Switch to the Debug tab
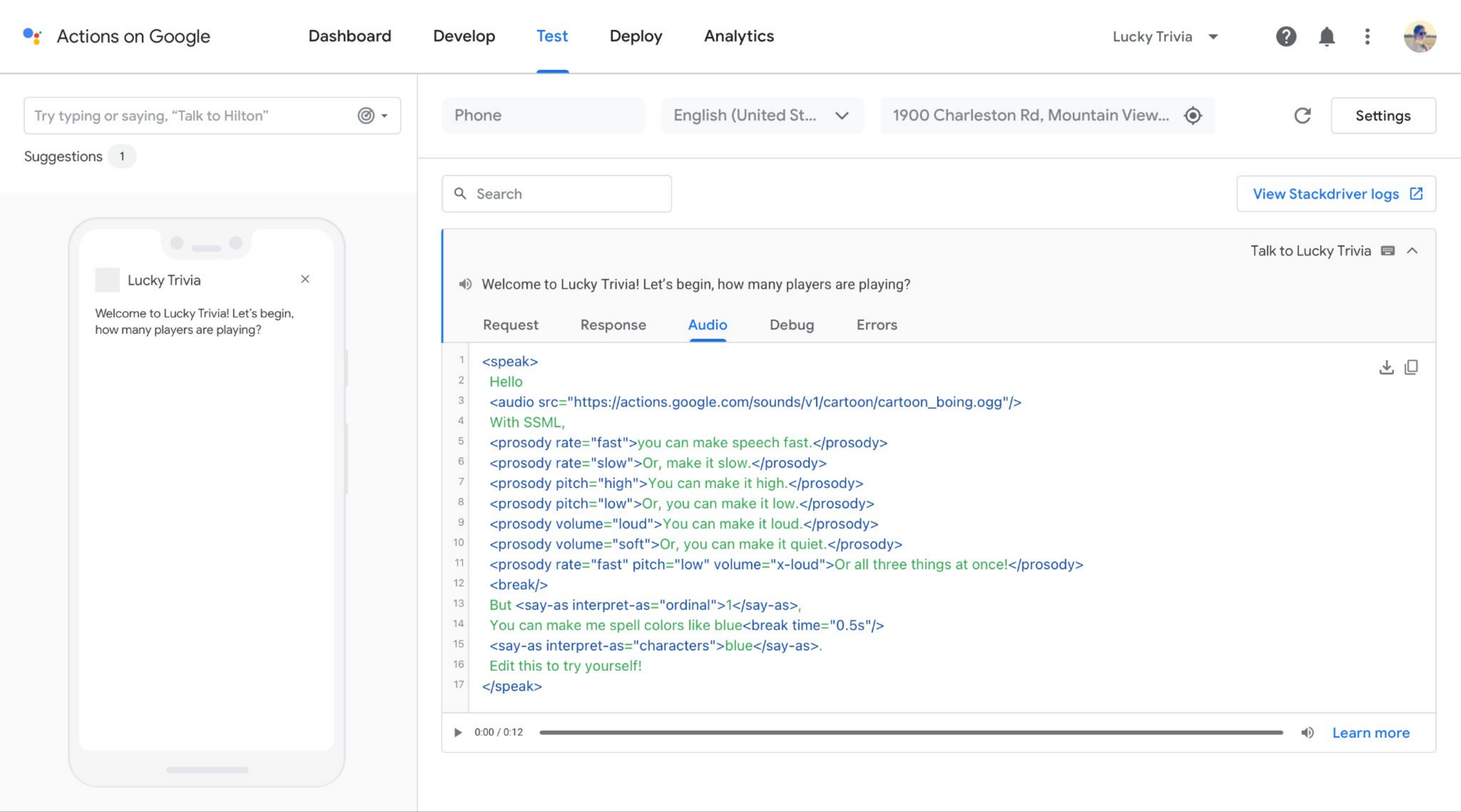The image size is (1461, 812). [x=791, y=325]
